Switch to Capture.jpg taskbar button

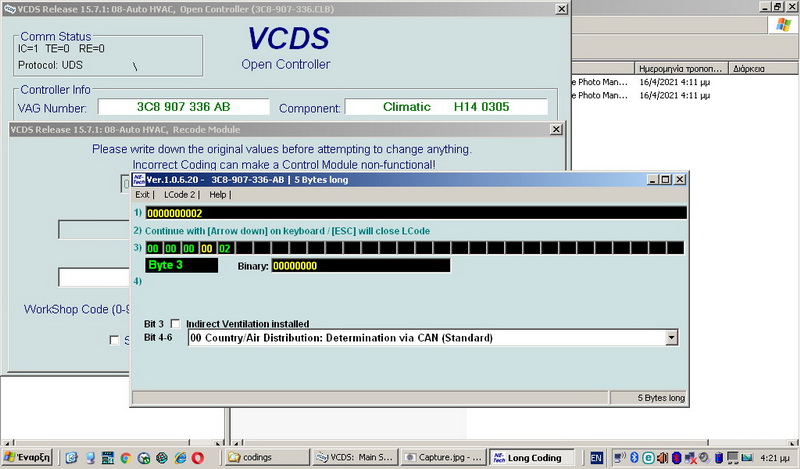pos(443,457)
